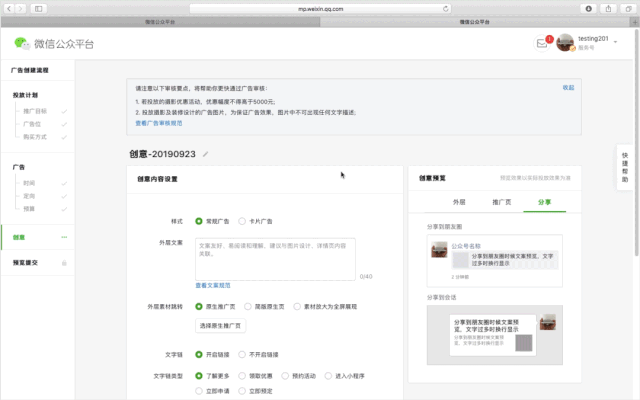Open the 查看广告审核规范 link
This screenshot has height=400, width=640.
point(159,123)
